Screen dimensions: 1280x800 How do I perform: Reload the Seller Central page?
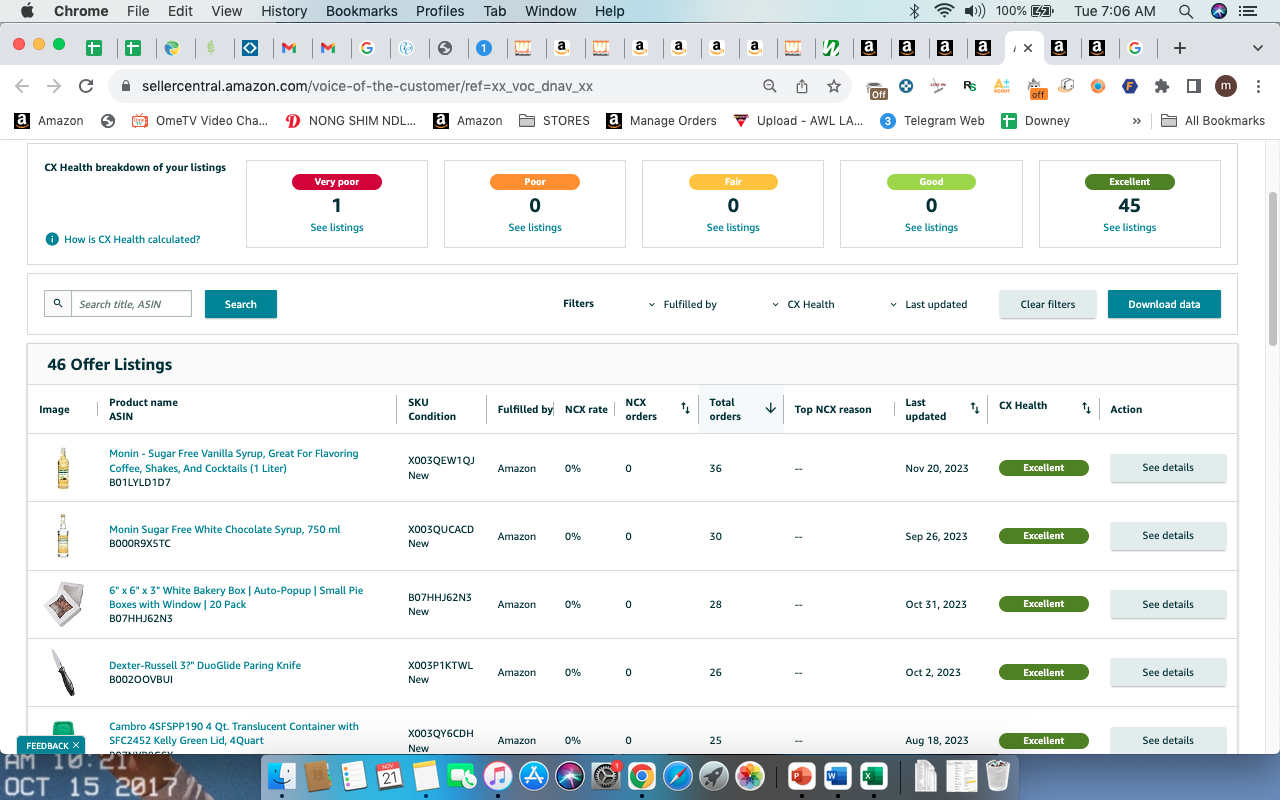[86, 86]
